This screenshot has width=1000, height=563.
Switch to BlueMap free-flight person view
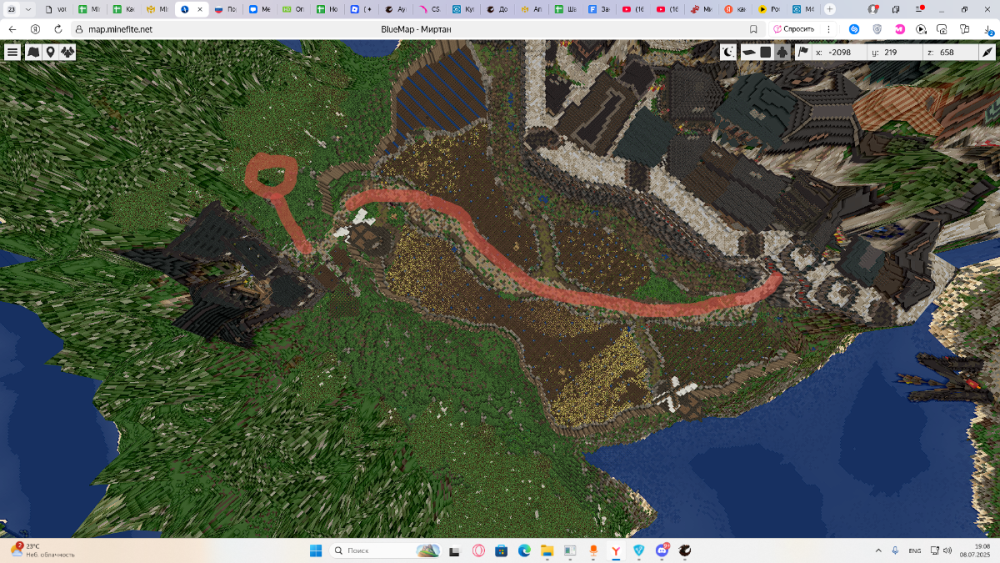click(782, 52)
